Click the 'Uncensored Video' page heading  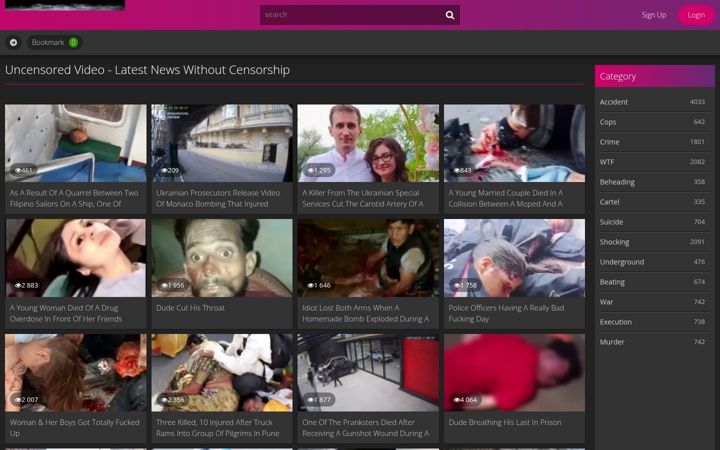(x=147, y=70)
